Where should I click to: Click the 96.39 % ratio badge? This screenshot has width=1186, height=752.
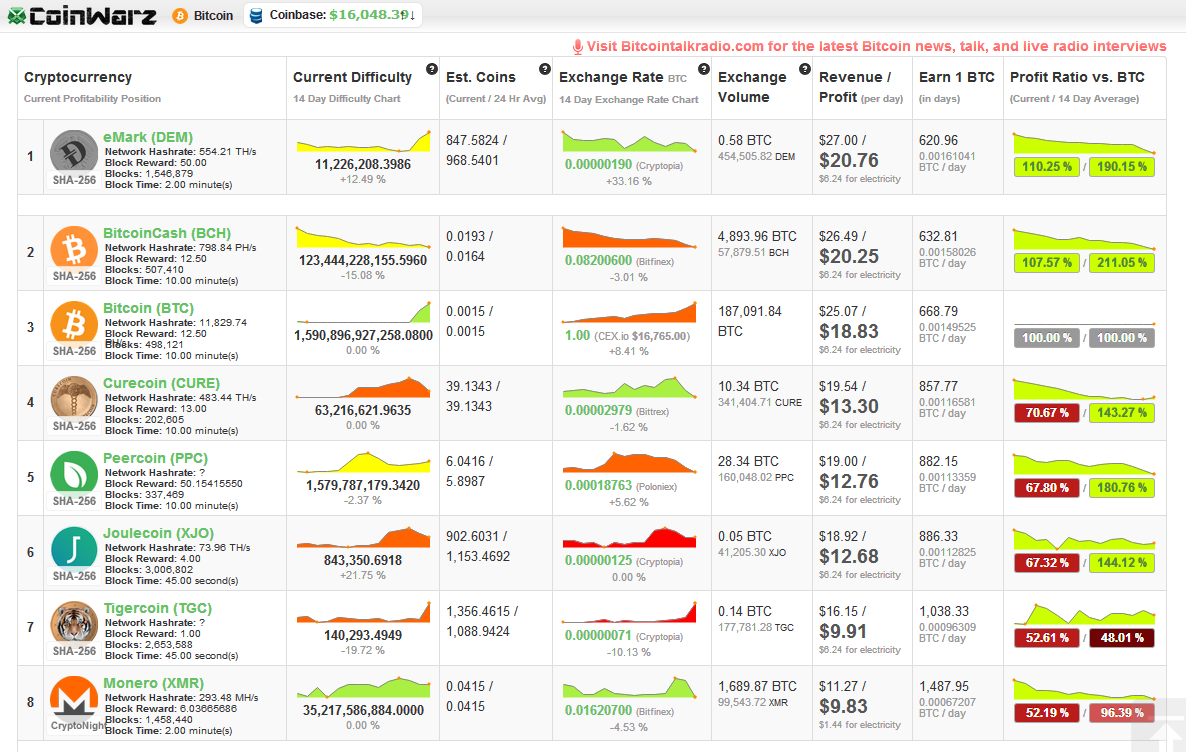coord(1122,713)
